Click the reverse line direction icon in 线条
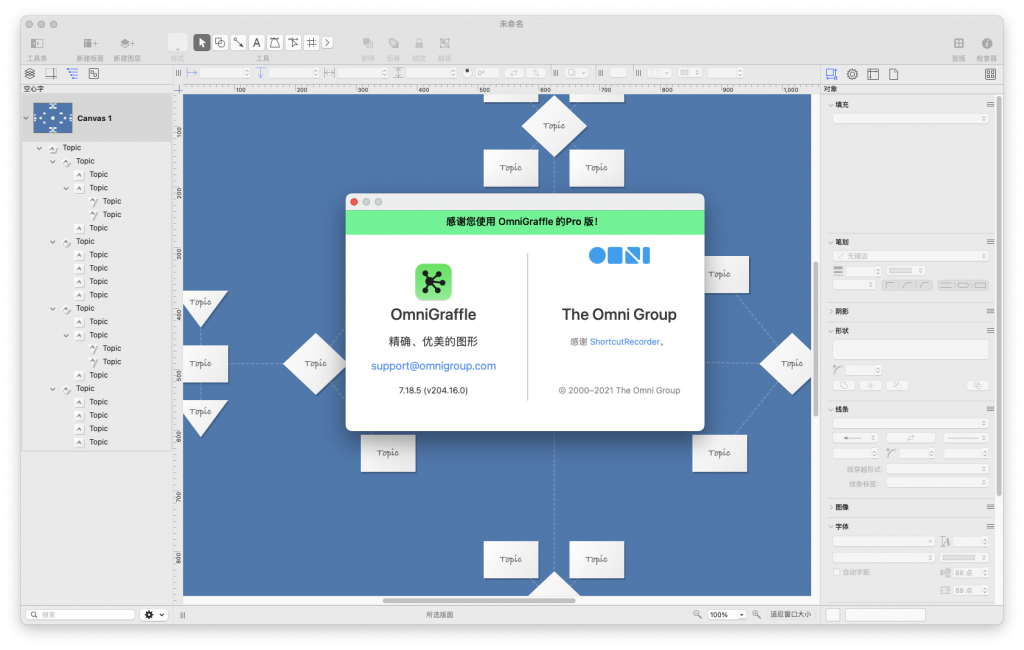The width and height of the screenshot is (1024, 650). pyautogui.click(x=910, y=438)
